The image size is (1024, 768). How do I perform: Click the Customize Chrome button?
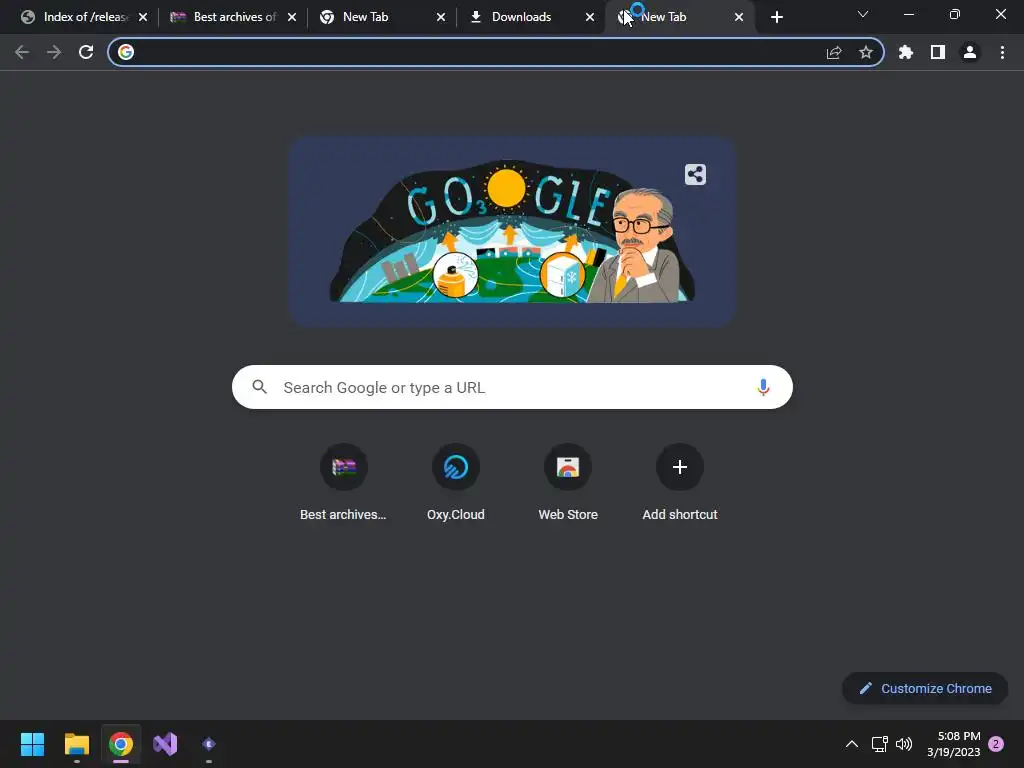[925, 688]
